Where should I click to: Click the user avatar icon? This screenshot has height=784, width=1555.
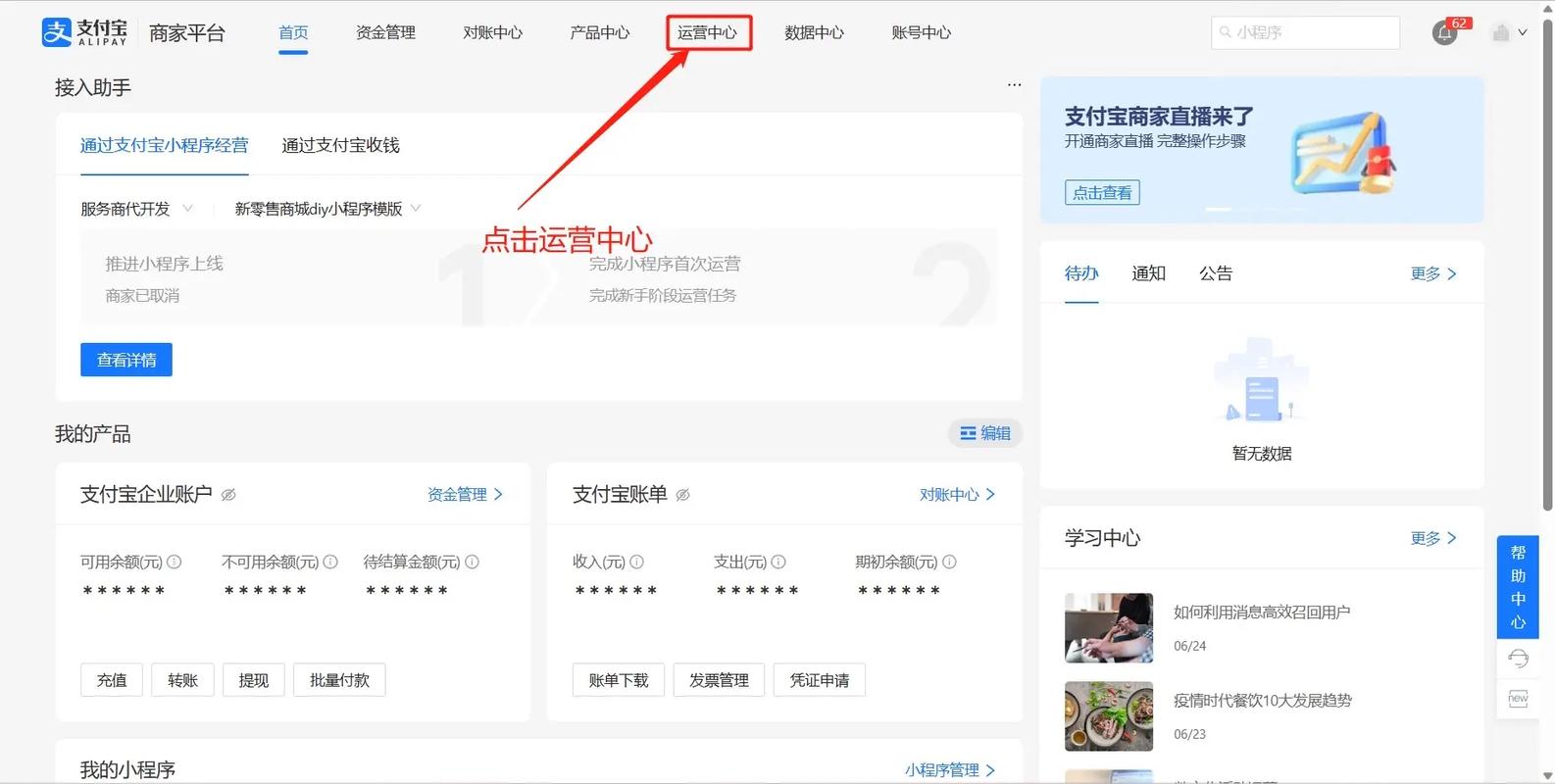pyautogui.click(x=1500, y=32)
